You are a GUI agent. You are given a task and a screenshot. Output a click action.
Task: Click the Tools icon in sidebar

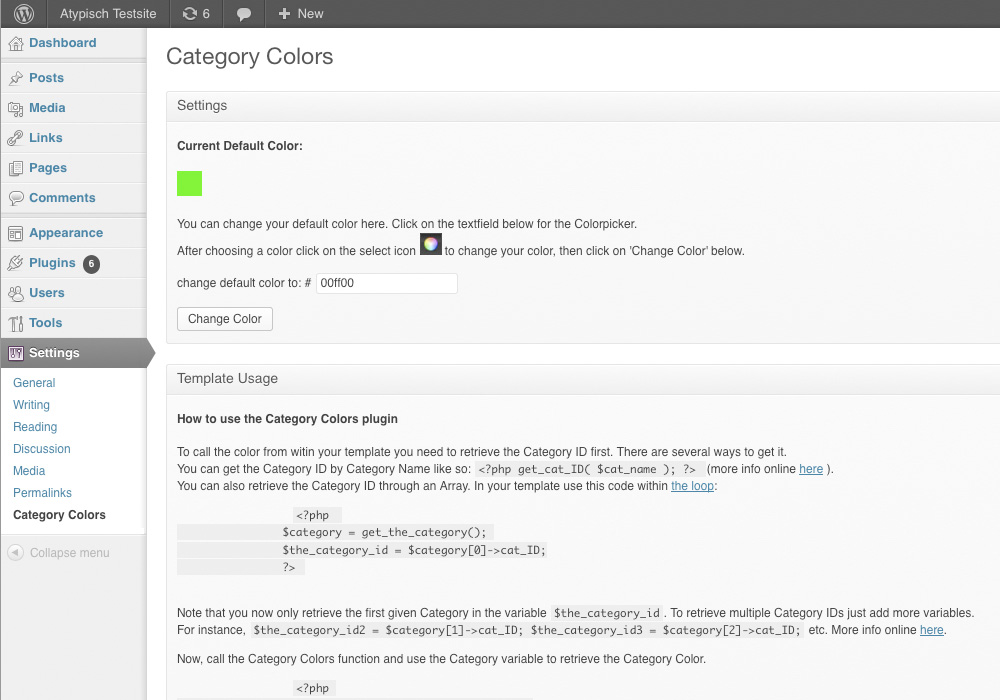pyautogui.click(x=15, y=323)
